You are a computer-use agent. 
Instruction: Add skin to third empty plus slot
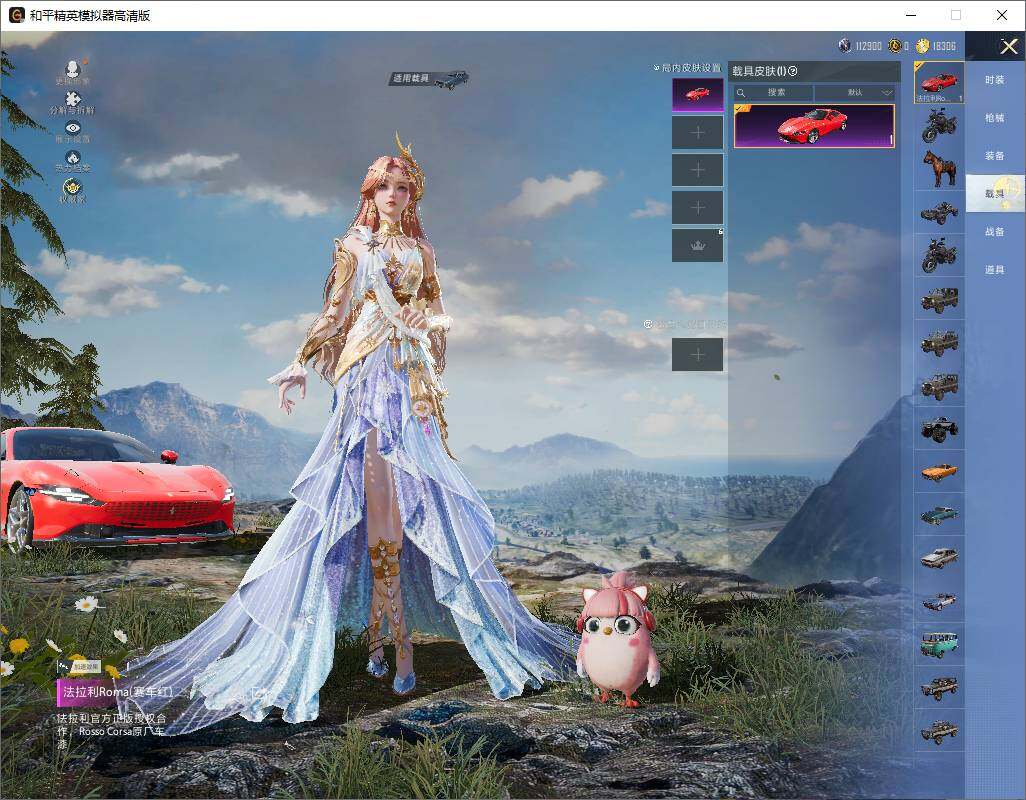698,207
